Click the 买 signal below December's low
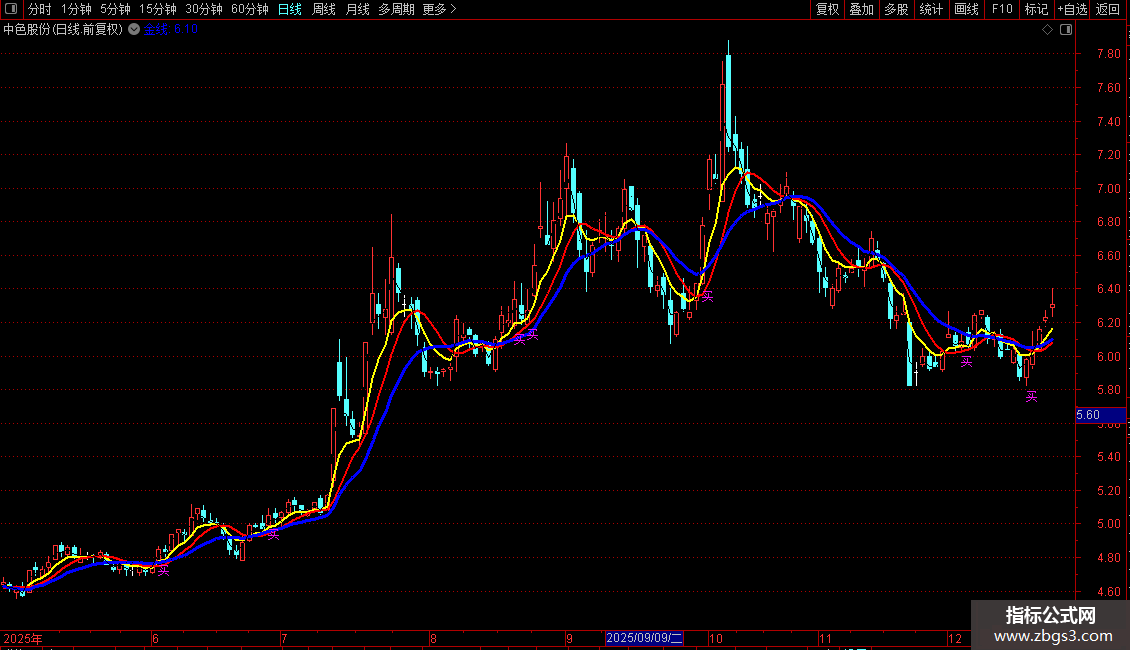 tap(1031, 396)
